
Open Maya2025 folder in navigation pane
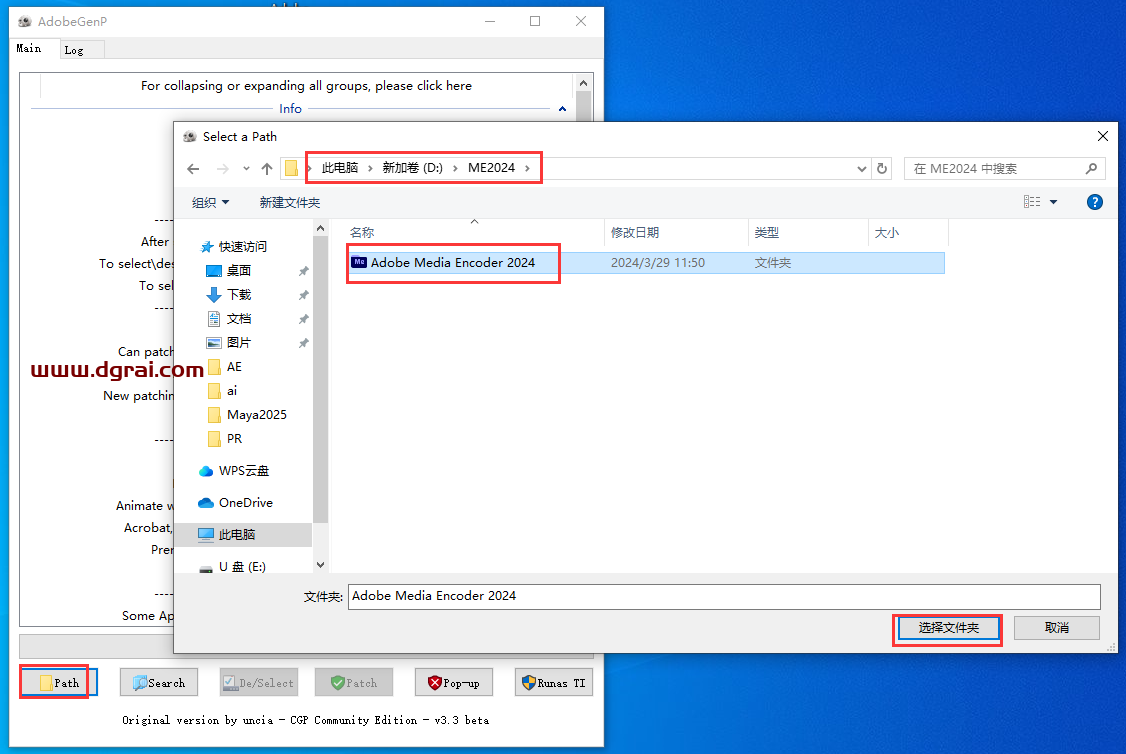tap(256, 415)
